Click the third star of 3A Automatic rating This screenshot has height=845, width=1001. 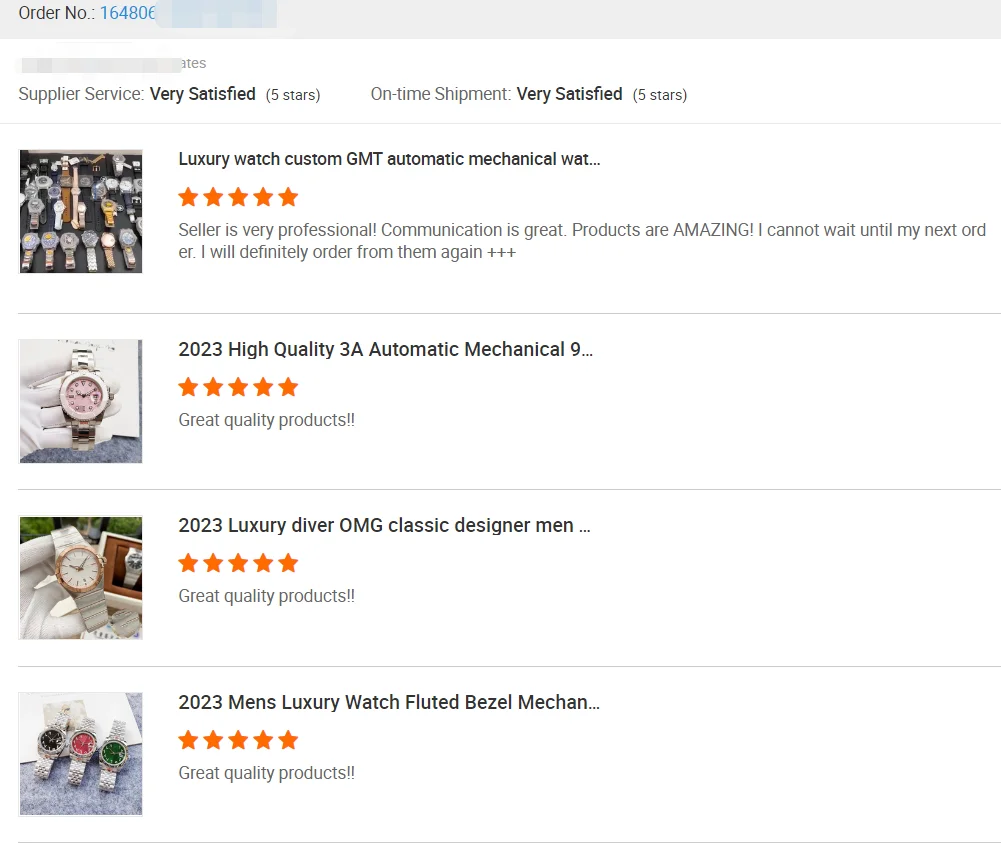238,387
